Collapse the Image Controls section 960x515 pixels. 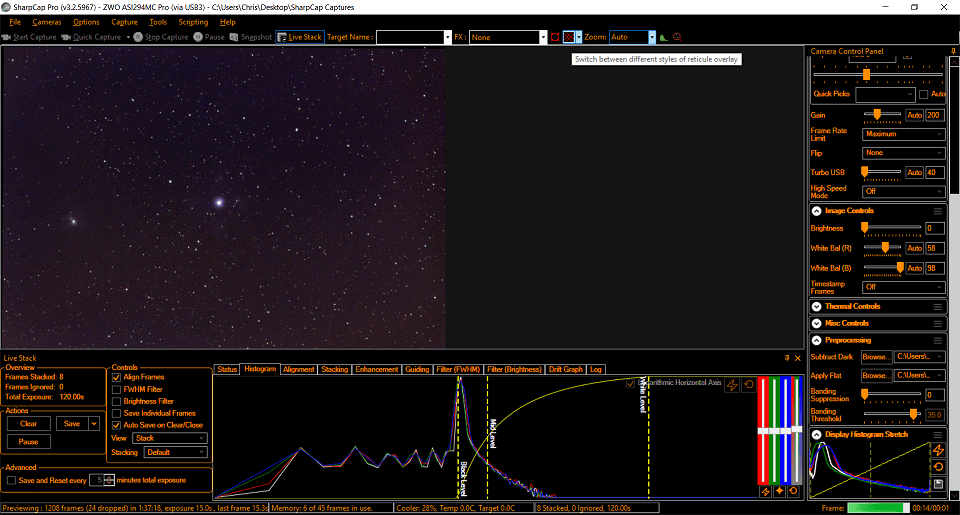click(817, 211)
